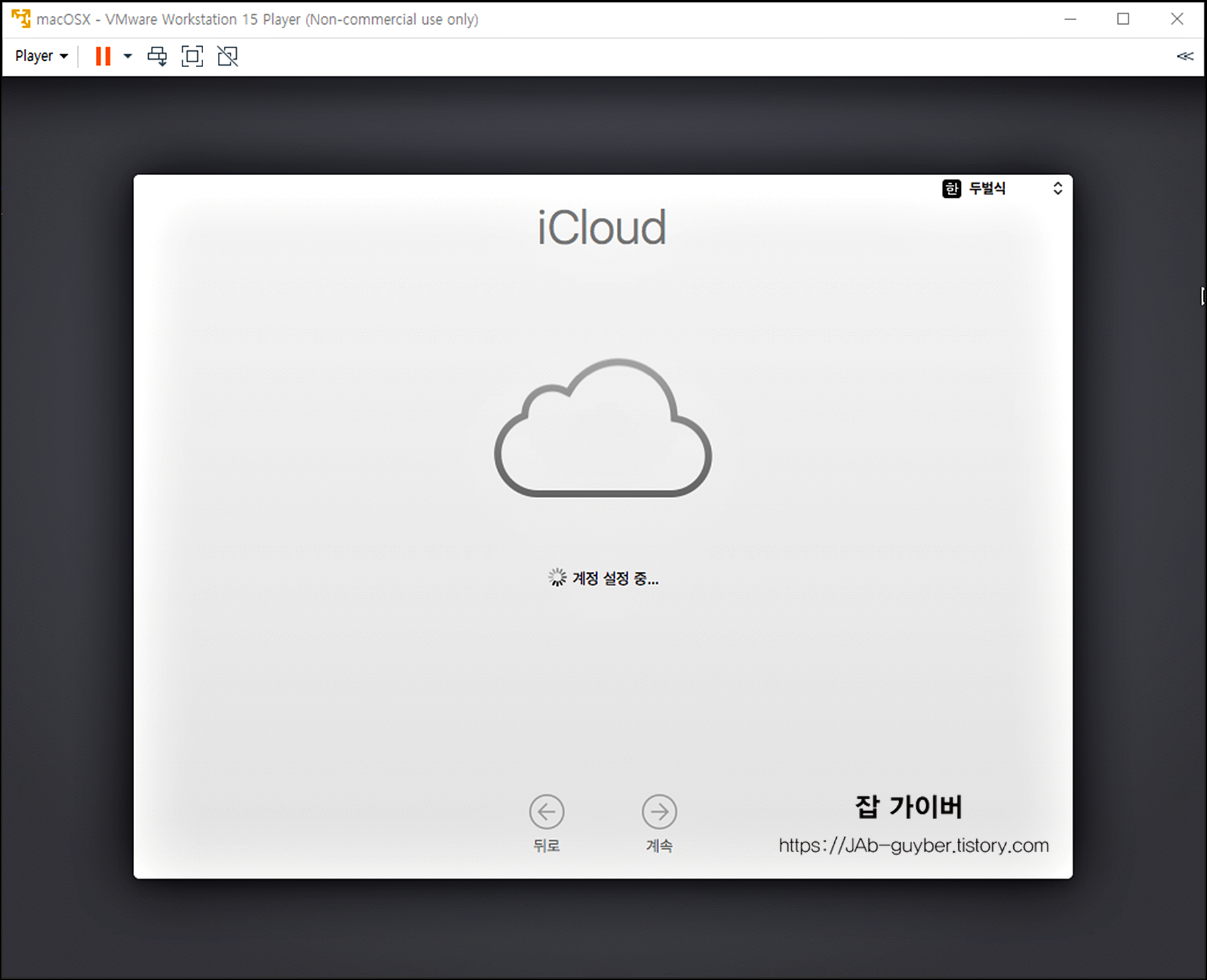Click the iCloud cloud icon
The height and width of the screenshot is (980, 1207).
603,428
